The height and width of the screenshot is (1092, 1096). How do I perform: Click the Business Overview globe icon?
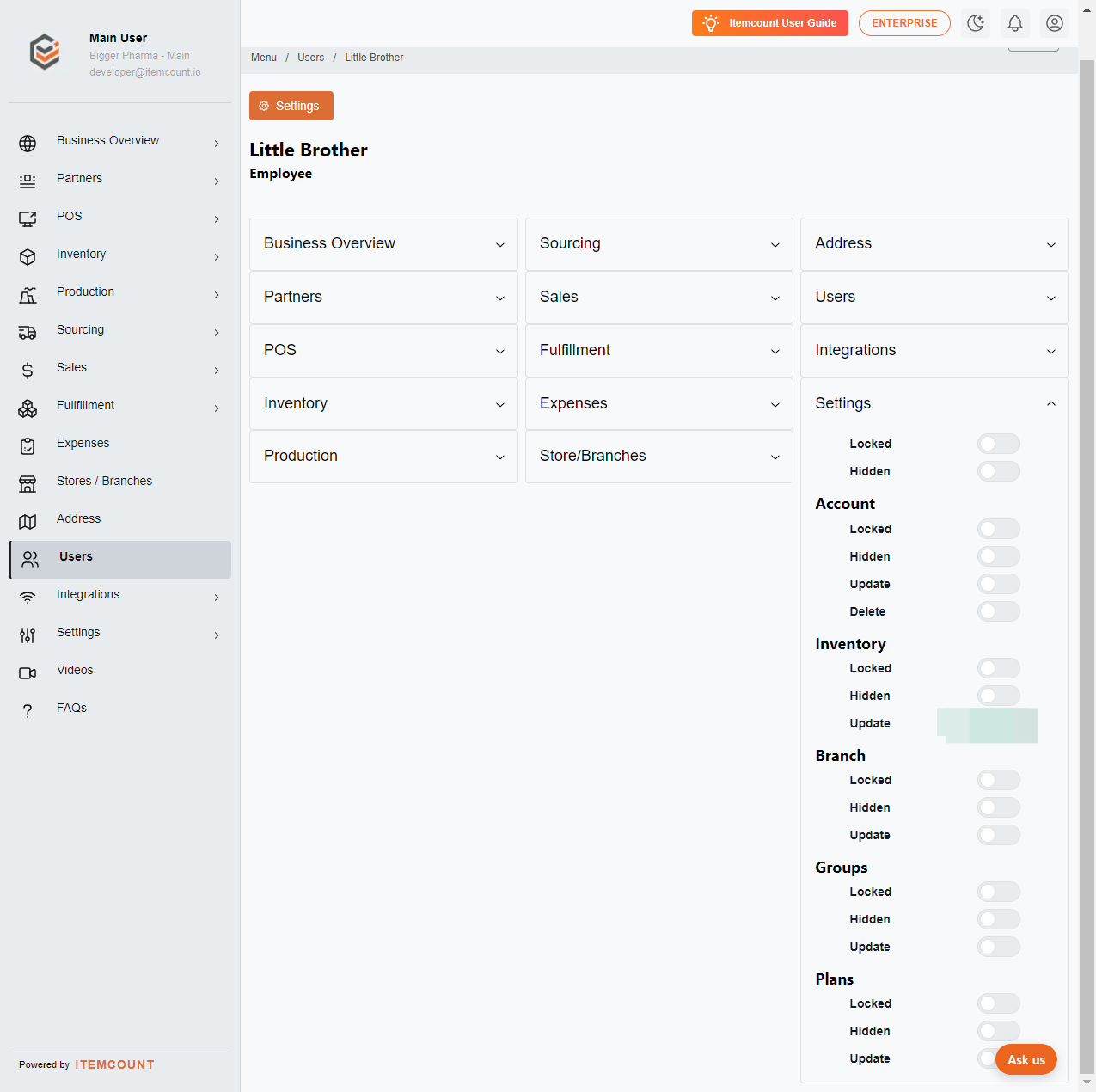pyautogui.click(x=28, y=144)
